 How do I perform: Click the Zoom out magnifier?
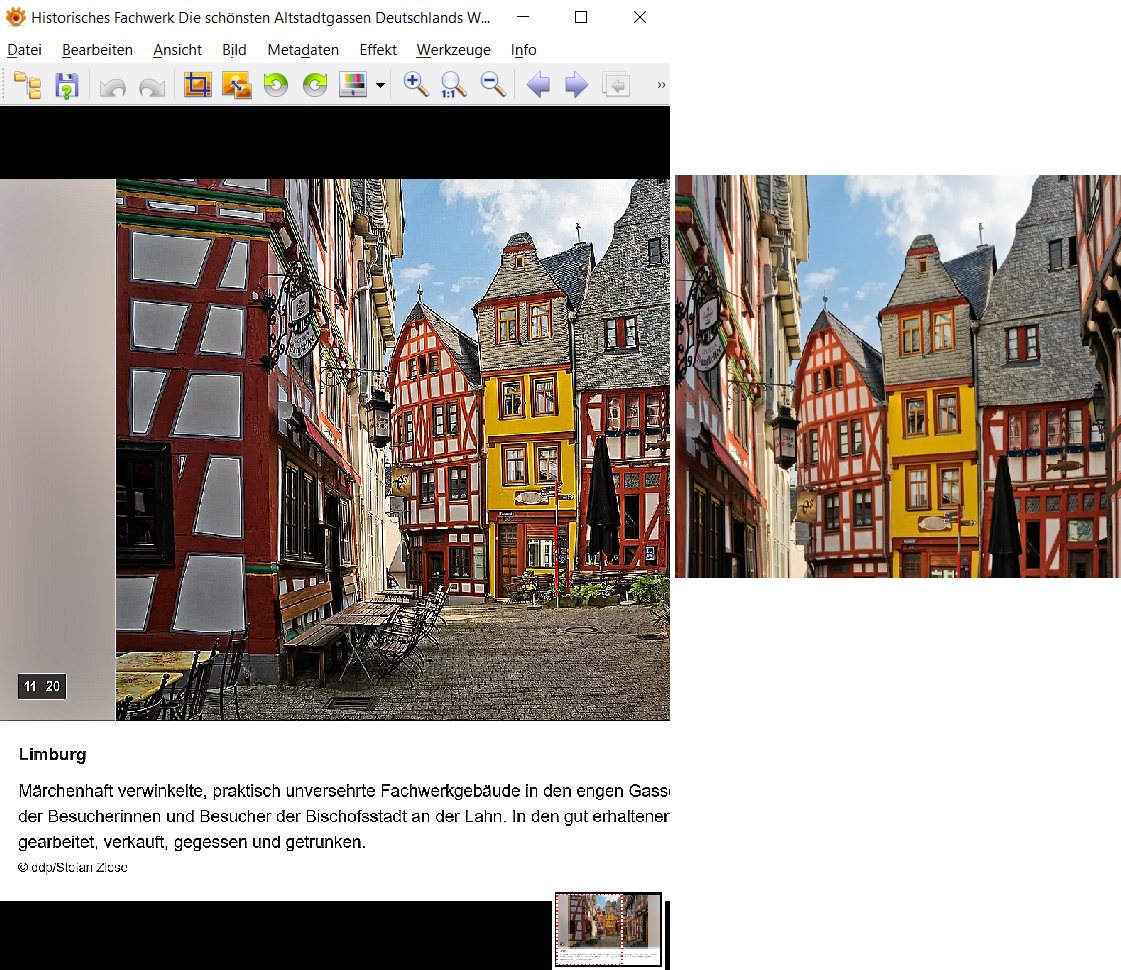coord(493,86)
